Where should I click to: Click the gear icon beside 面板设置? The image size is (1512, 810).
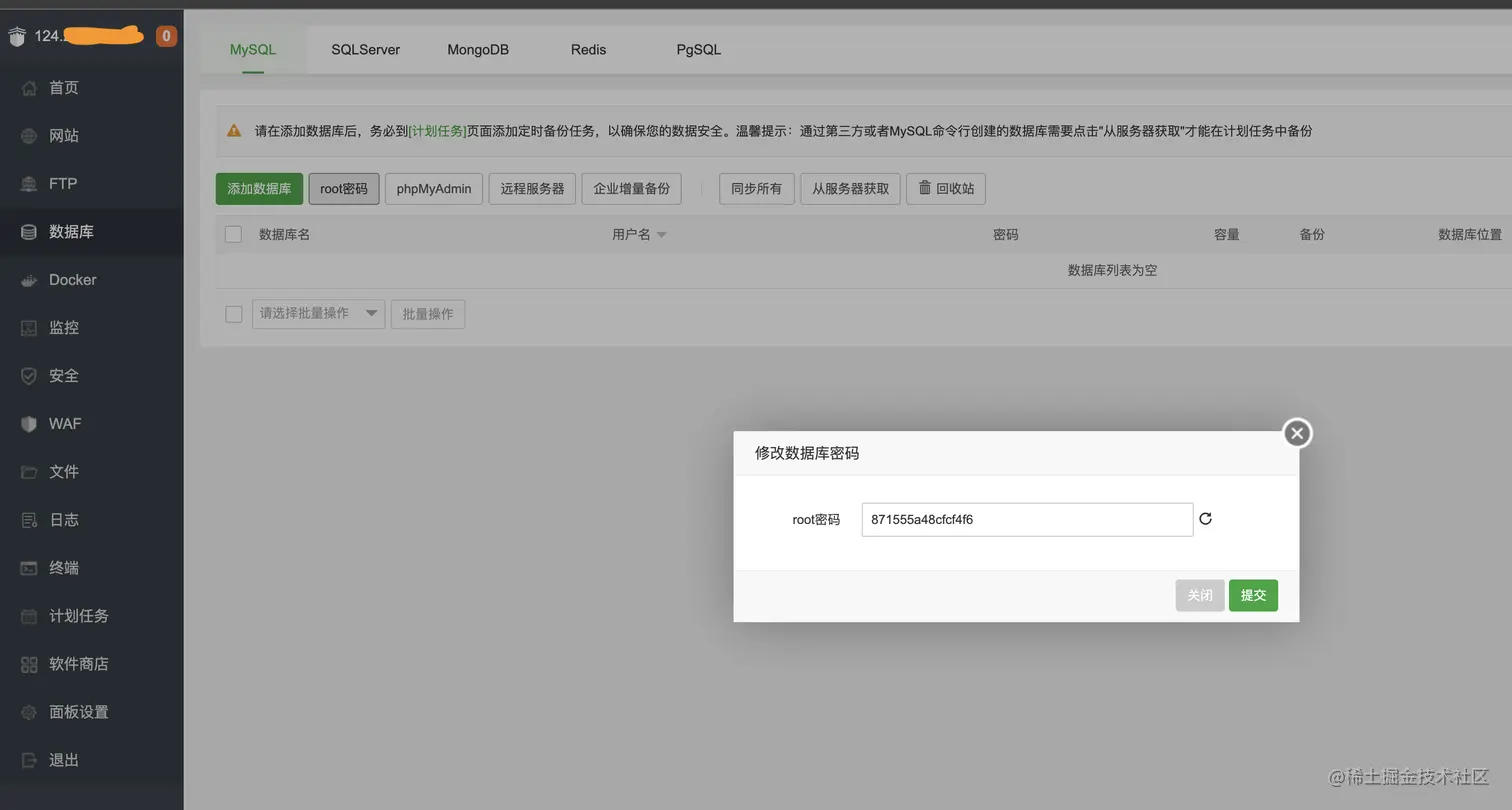click(29, 712)
